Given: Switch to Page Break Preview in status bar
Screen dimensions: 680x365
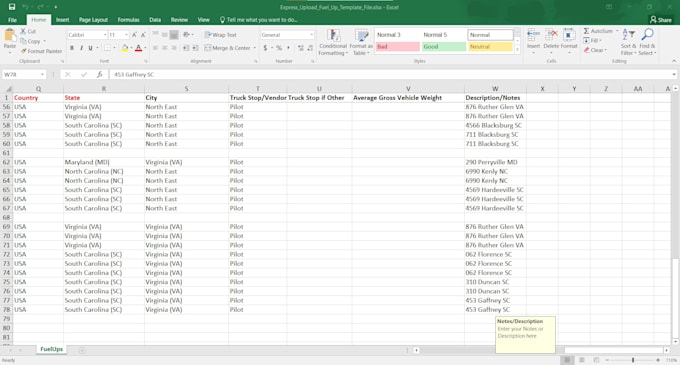Looking at the screenshot, I should pyautogui.click(x=596, y=360).
